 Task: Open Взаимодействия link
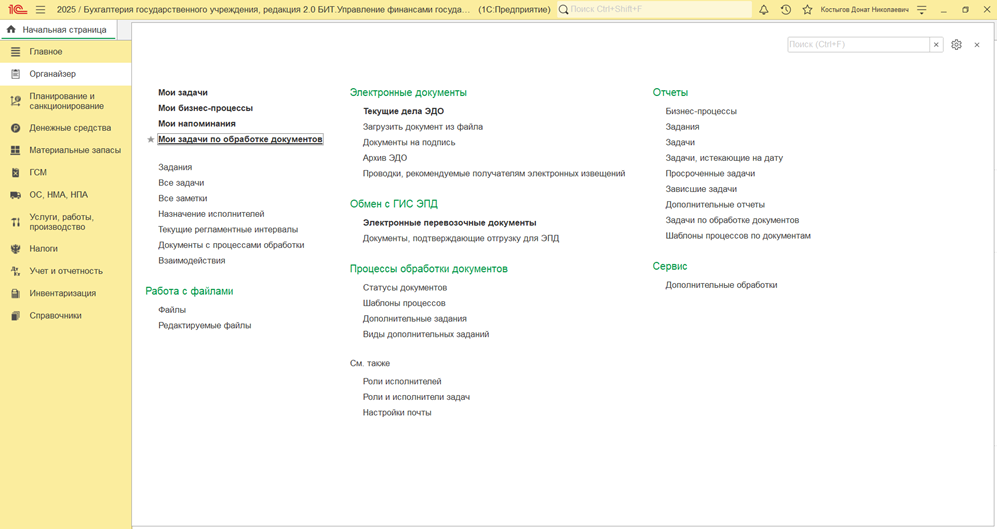[x=191, y=261]
